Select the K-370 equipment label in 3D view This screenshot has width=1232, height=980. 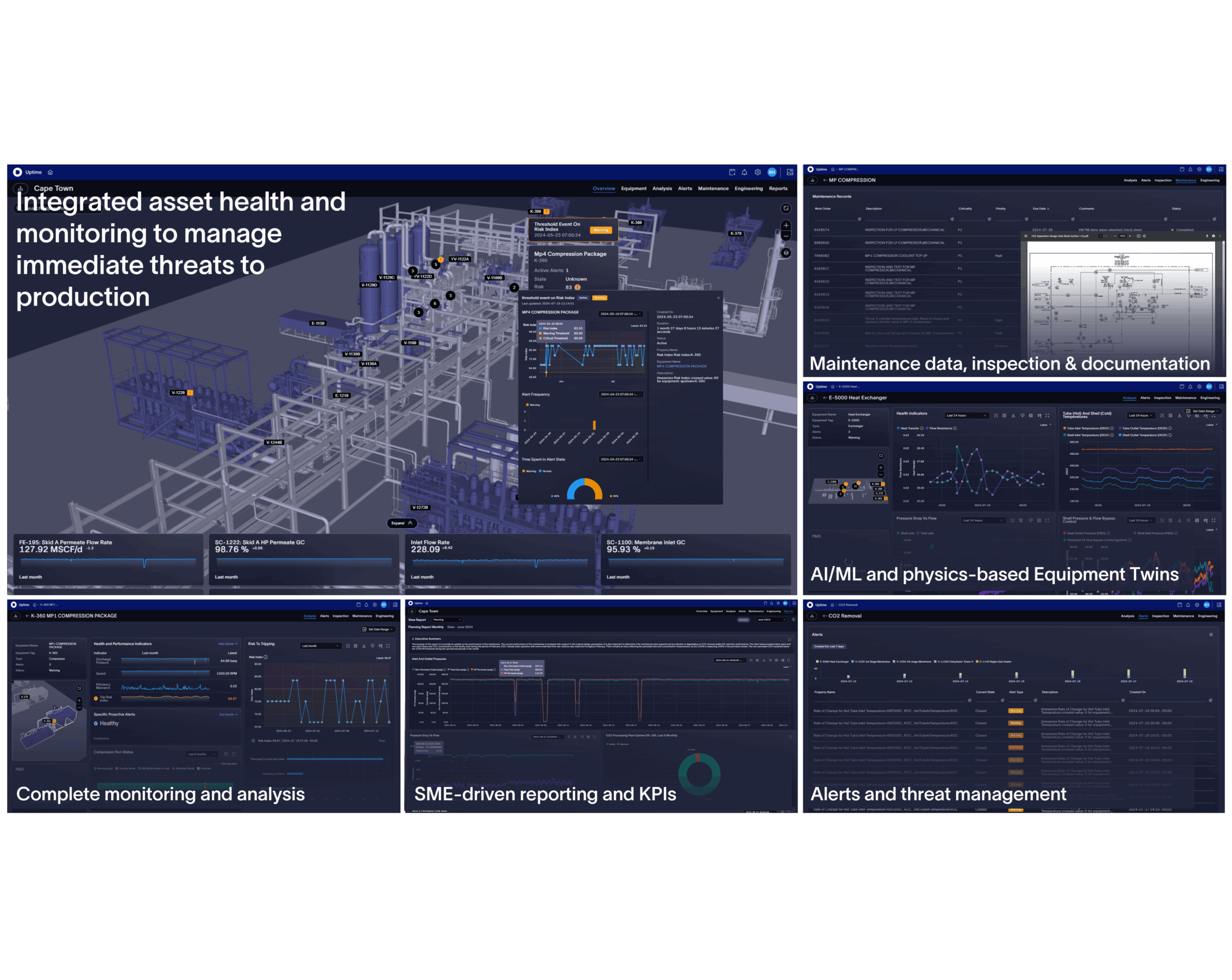tap(735, 234)
